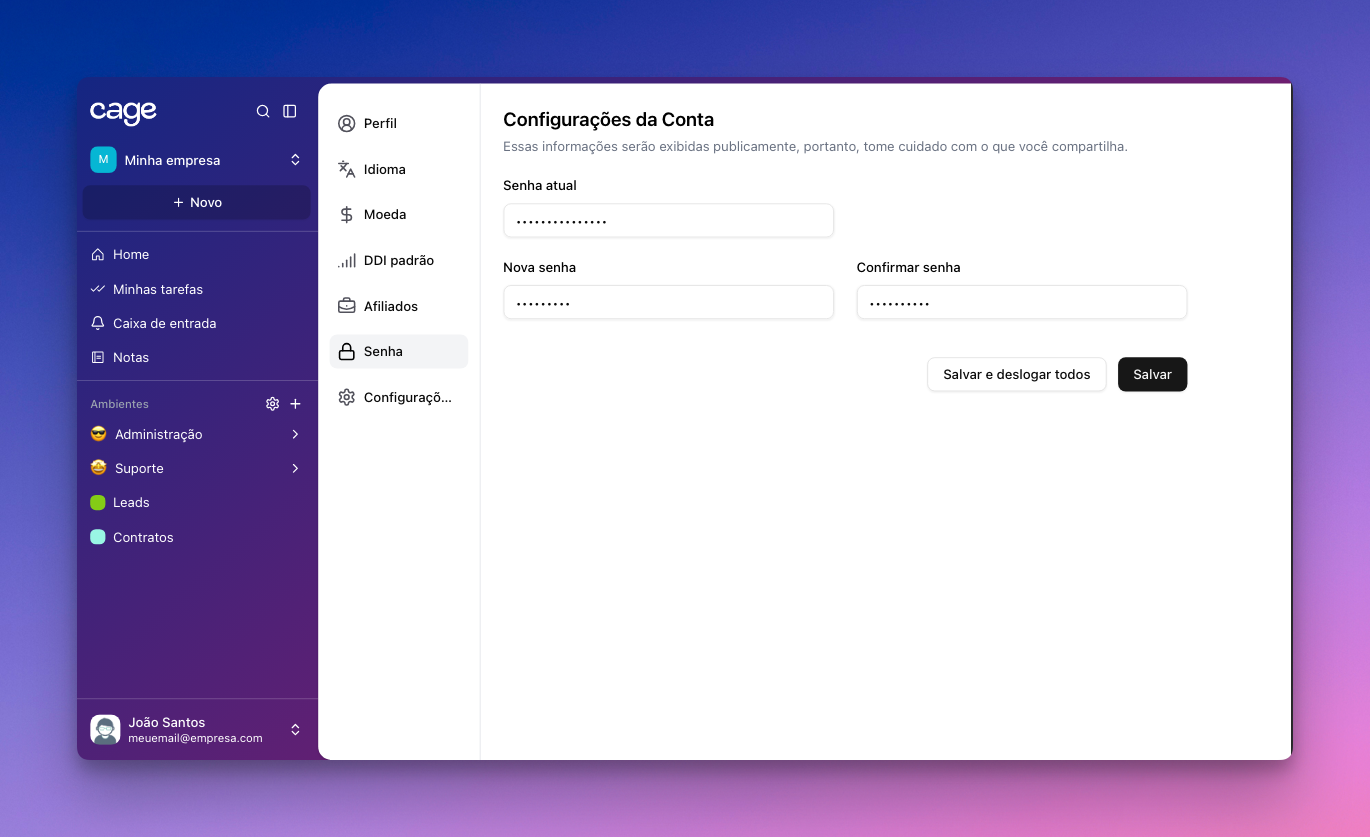Toggle the sidebar panel collapse icon
Screen dimensions: 1370x837
click(x=290, y=111)
